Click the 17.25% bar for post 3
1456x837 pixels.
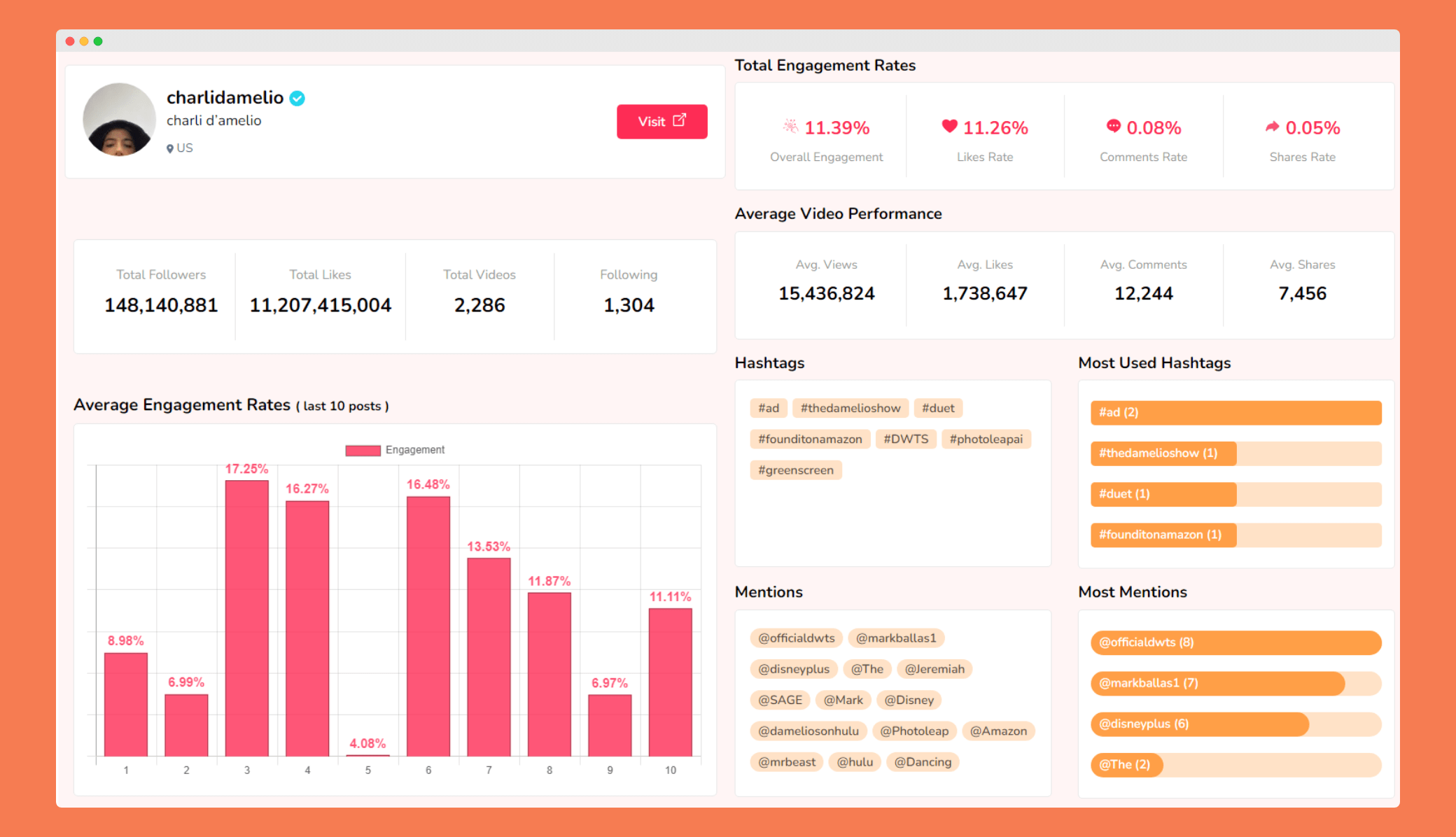click(x=246, y=616)
